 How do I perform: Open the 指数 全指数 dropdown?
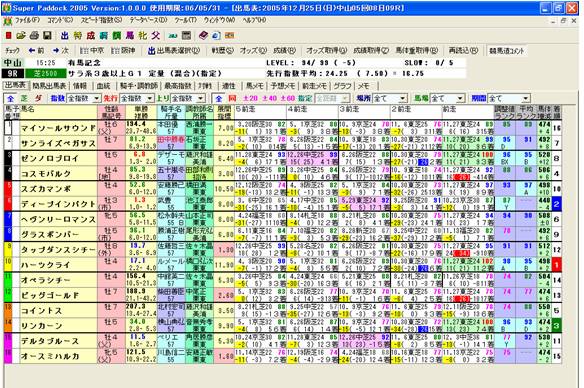[84, 99]
